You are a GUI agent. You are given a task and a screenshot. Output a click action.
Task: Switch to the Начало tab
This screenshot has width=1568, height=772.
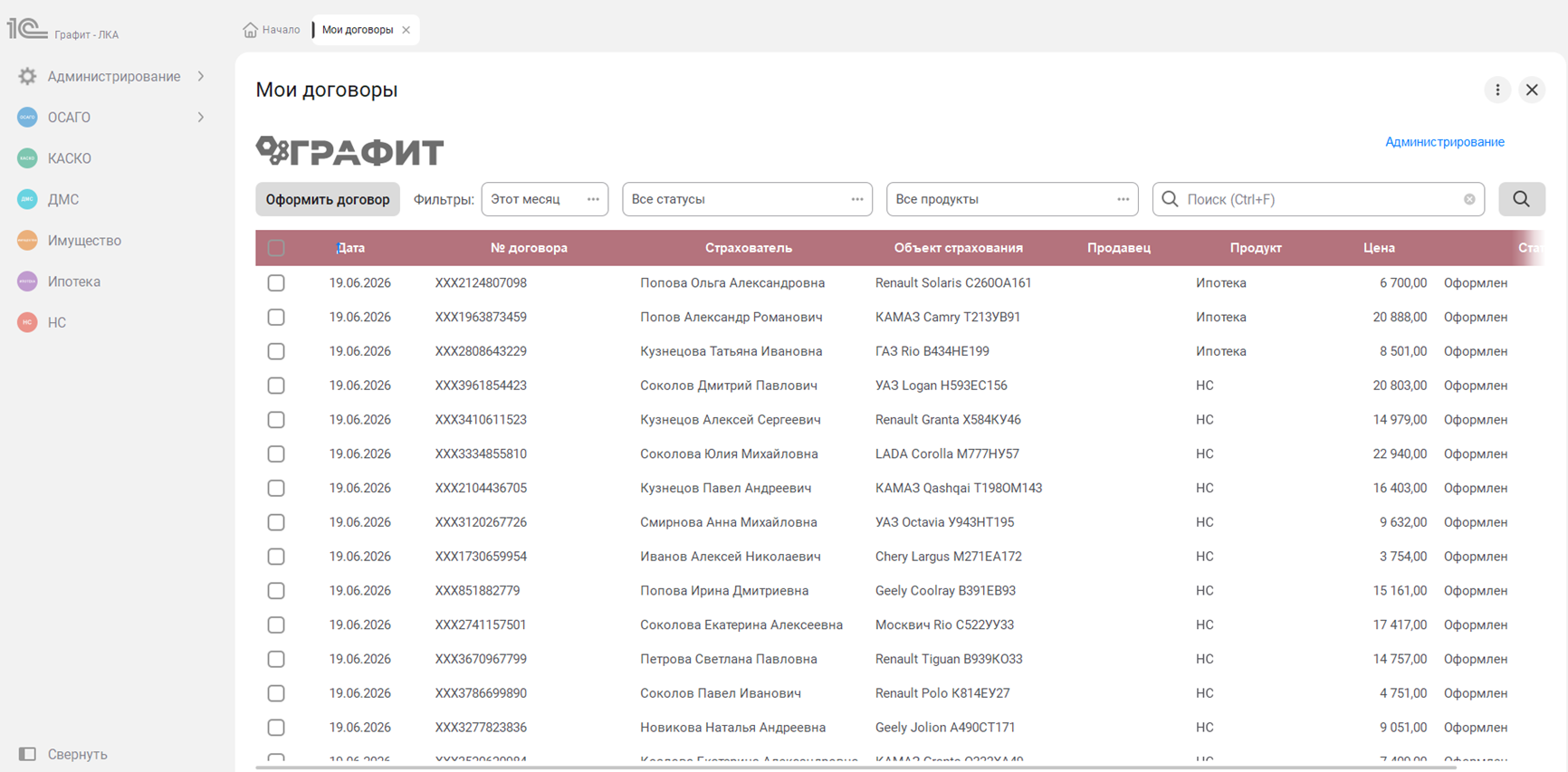[x=272, y=30]
